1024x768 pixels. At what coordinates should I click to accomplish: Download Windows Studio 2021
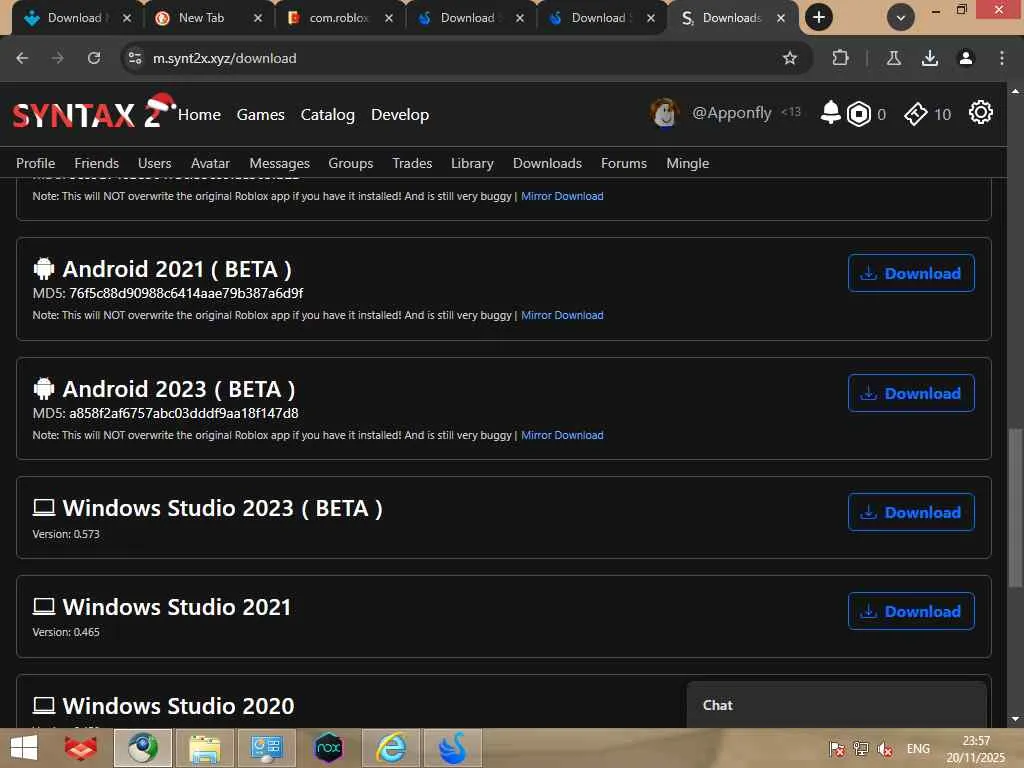(911, 611)
